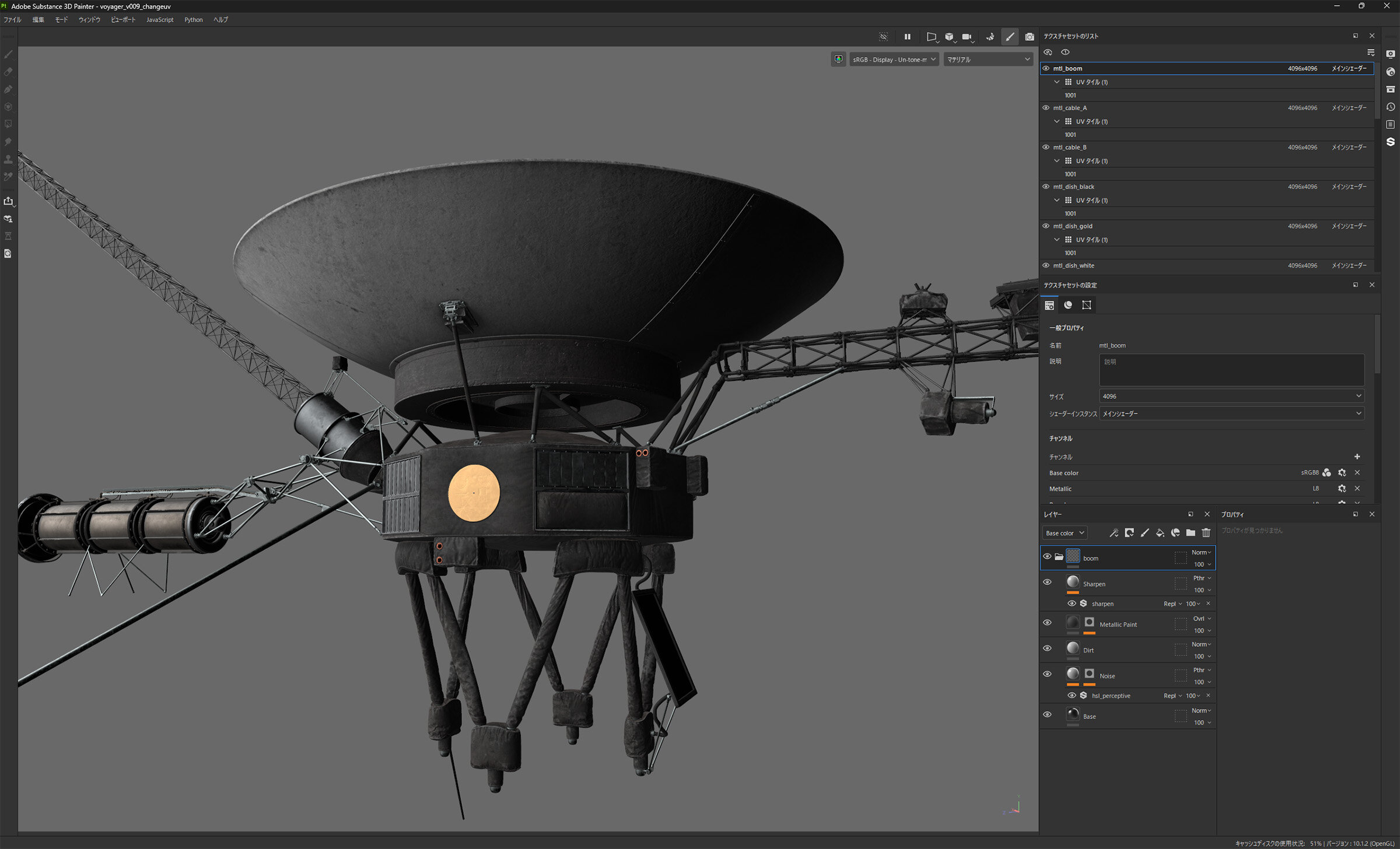Viewport: 1400px width, 849px height.
Task: Select the Eraser tool in the left toolbar
Action: (x=8, y=72)
